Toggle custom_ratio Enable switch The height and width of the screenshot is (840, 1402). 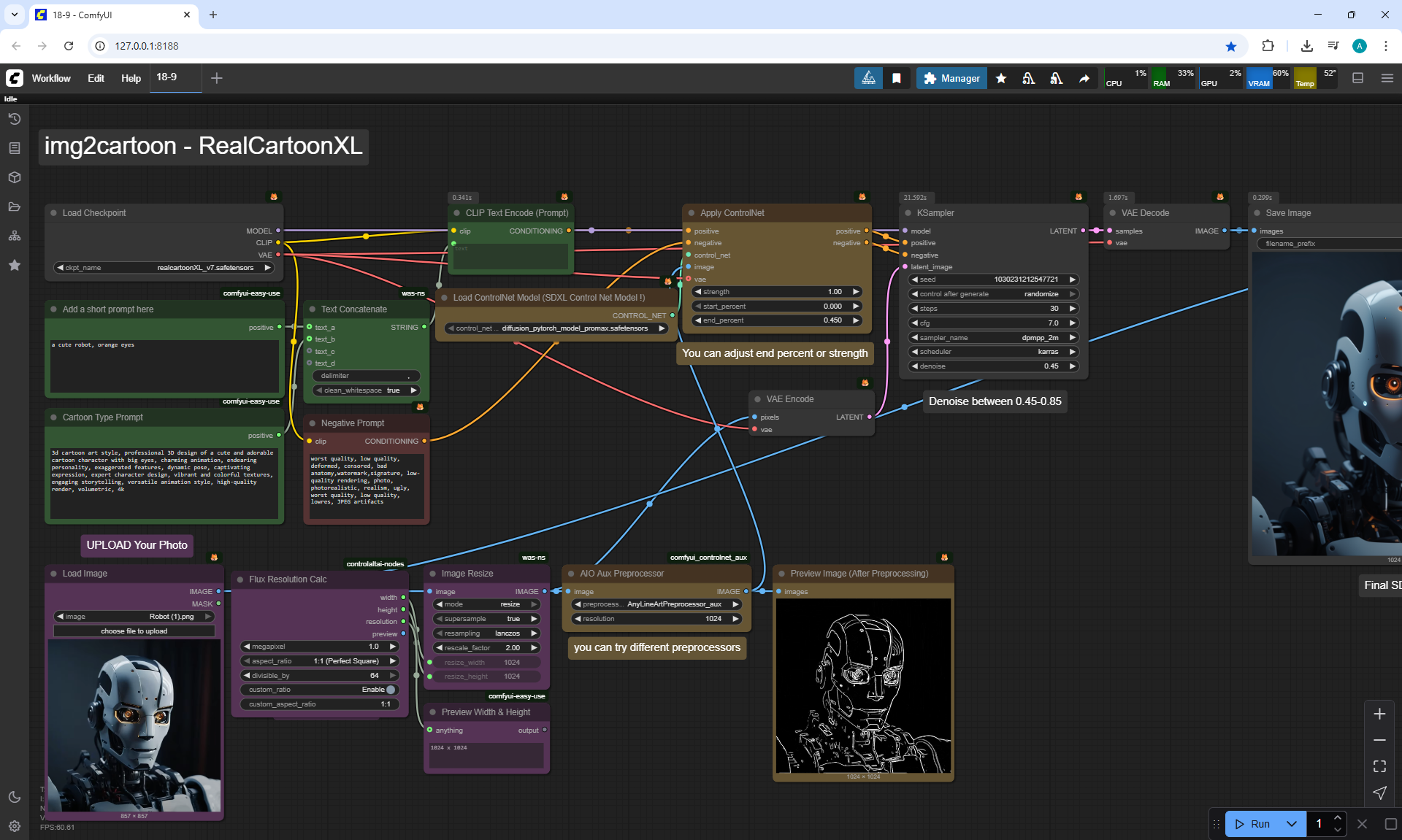click(x=391, y=690)
